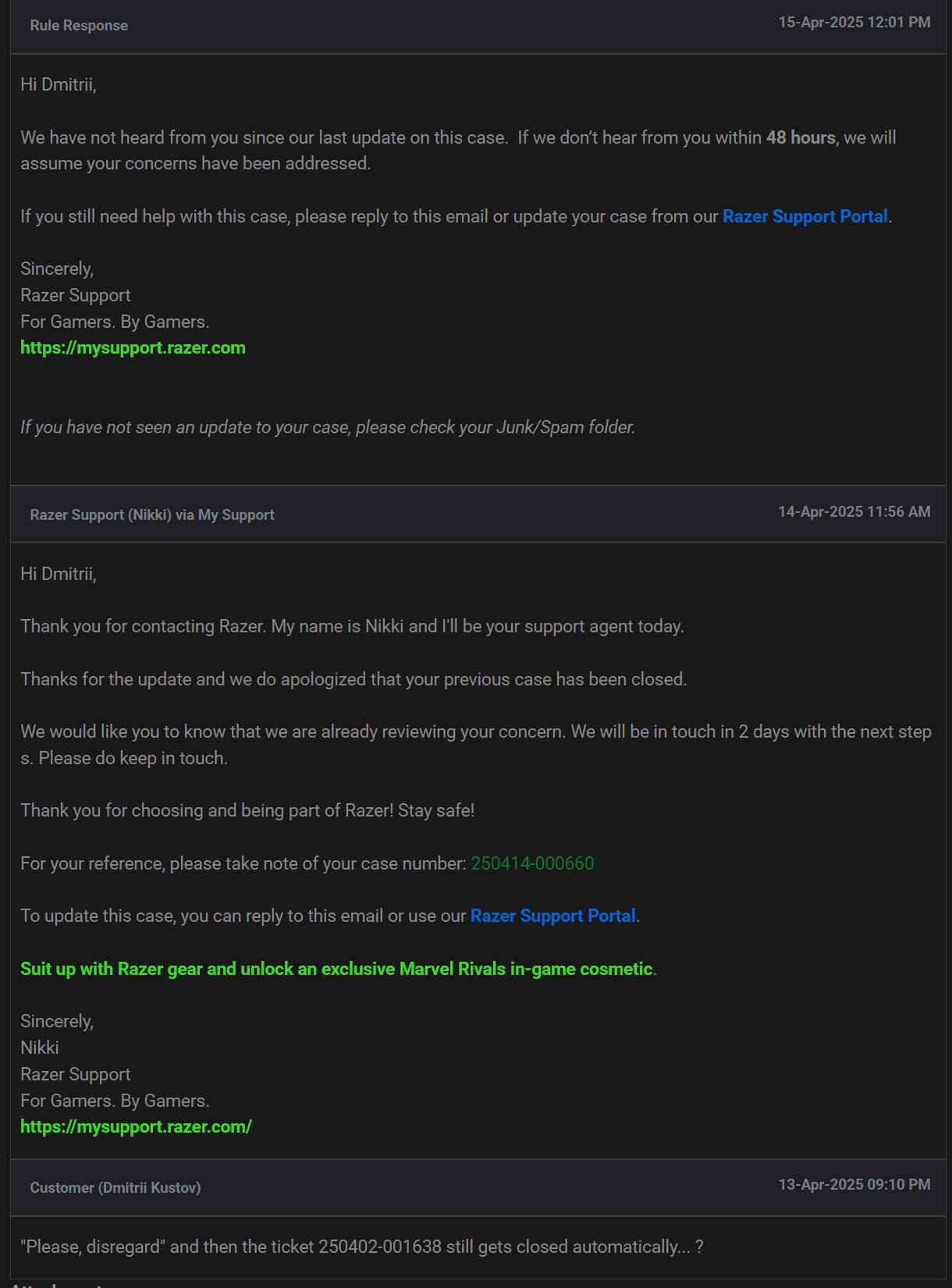Click case number 250414-000660
The height and width of the screenshot is (1288, 952).
[x=532, y=863]
